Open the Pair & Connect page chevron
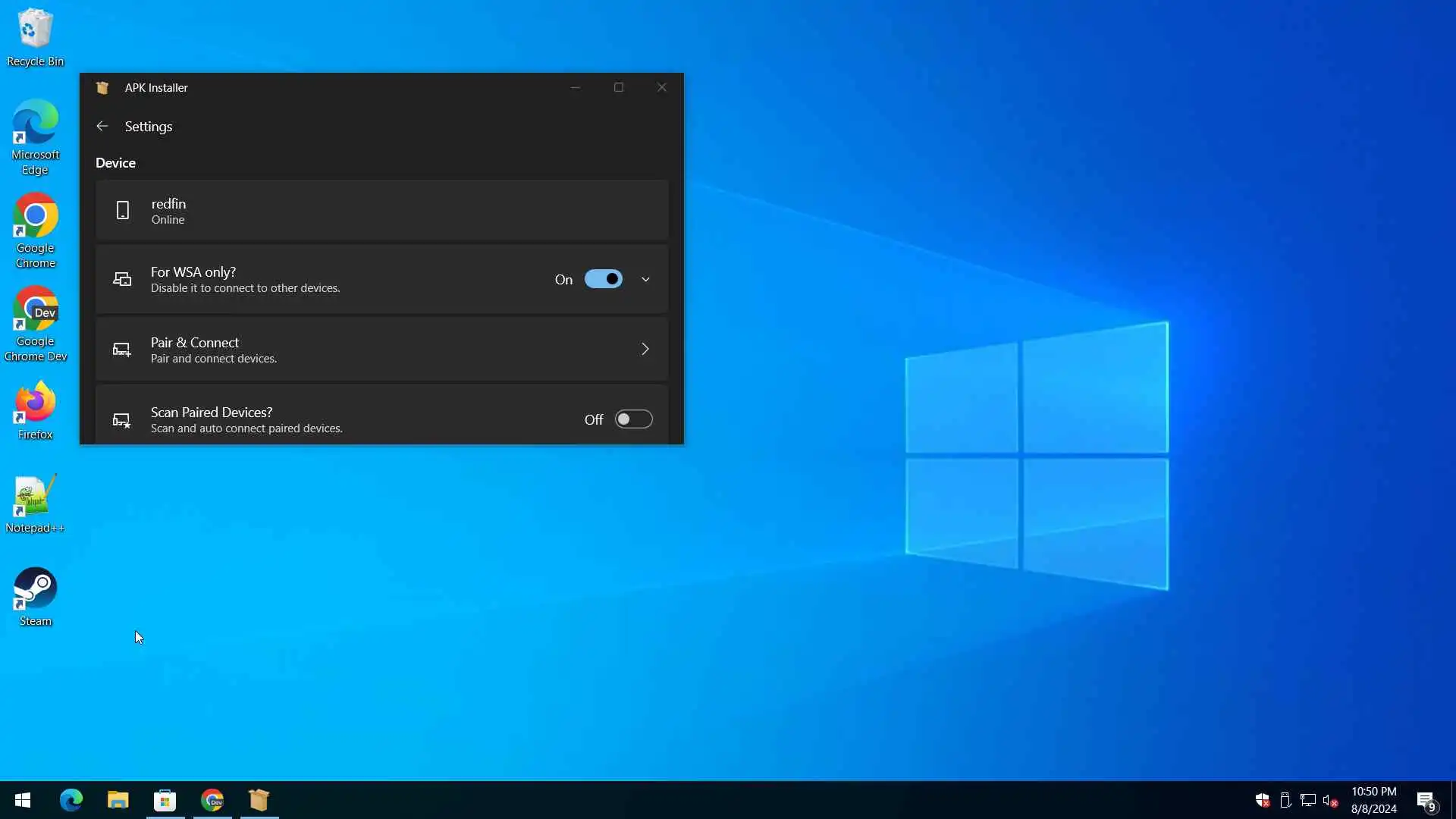This screenshot has height=819, width=1456. pyautogui.click(x=645, y=349)
